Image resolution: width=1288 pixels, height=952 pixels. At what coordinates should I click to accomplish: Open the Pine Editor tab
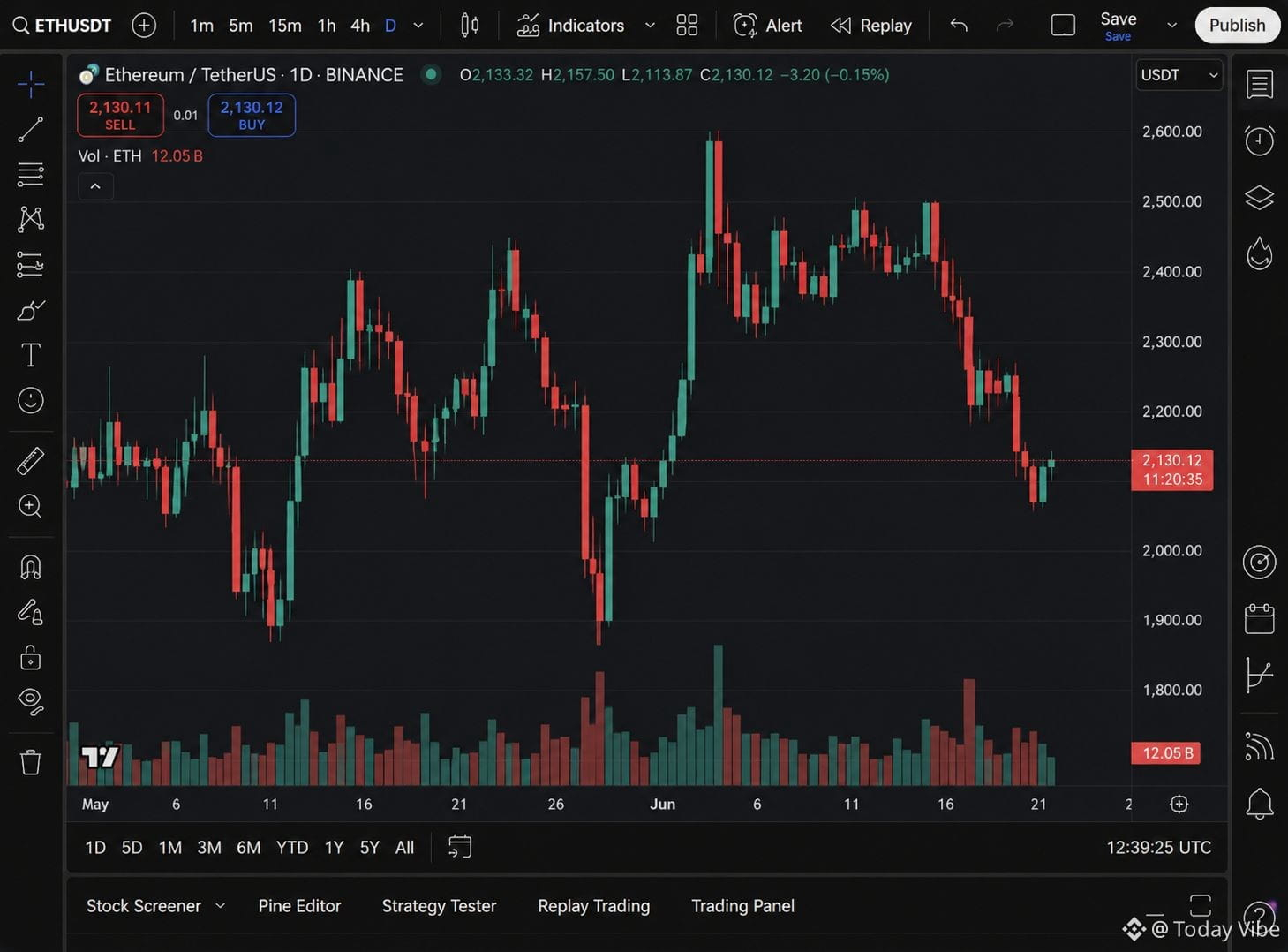point(299,906)
